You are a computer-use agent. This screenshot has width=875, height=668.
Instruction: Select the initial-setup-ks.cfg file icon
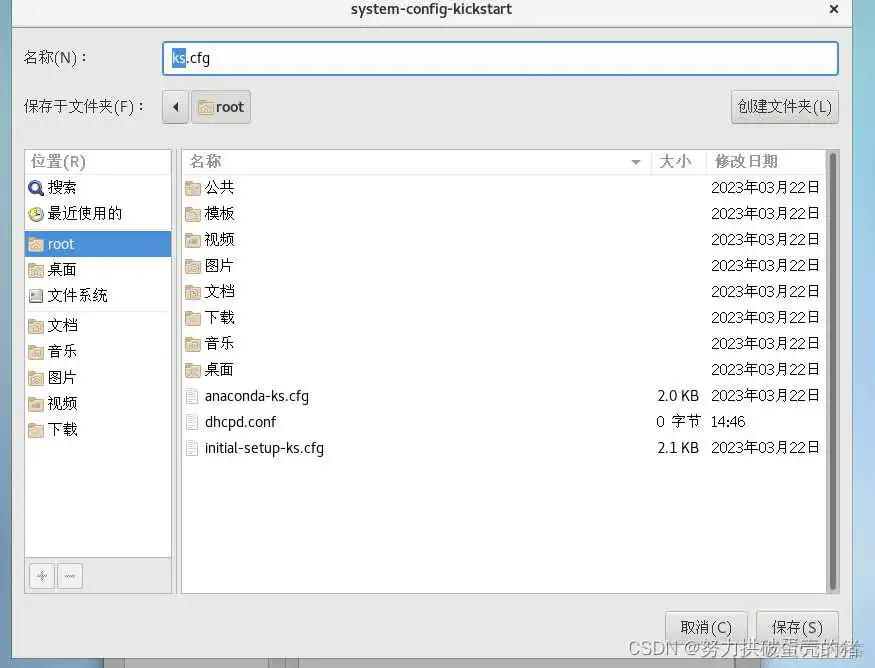click(192, 448)
